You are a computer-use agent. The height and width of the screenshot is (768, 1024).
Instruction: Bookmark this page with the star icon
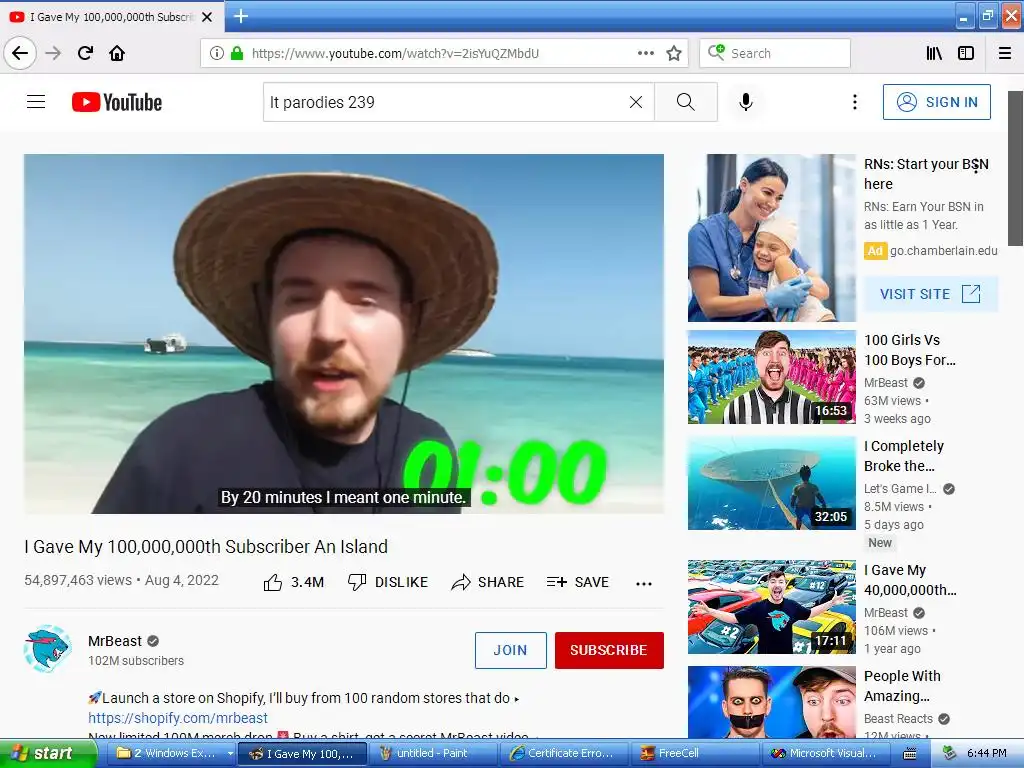674,53
